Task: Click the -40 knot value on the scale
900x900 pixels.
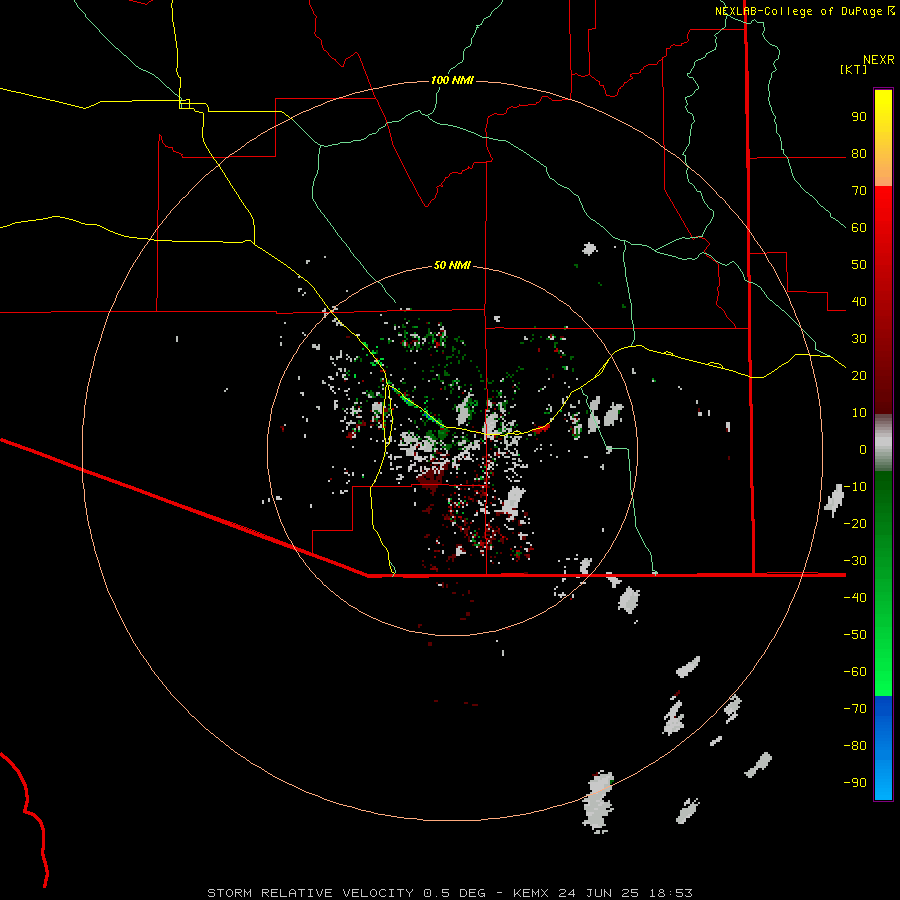Action: [x=855, y=598]
